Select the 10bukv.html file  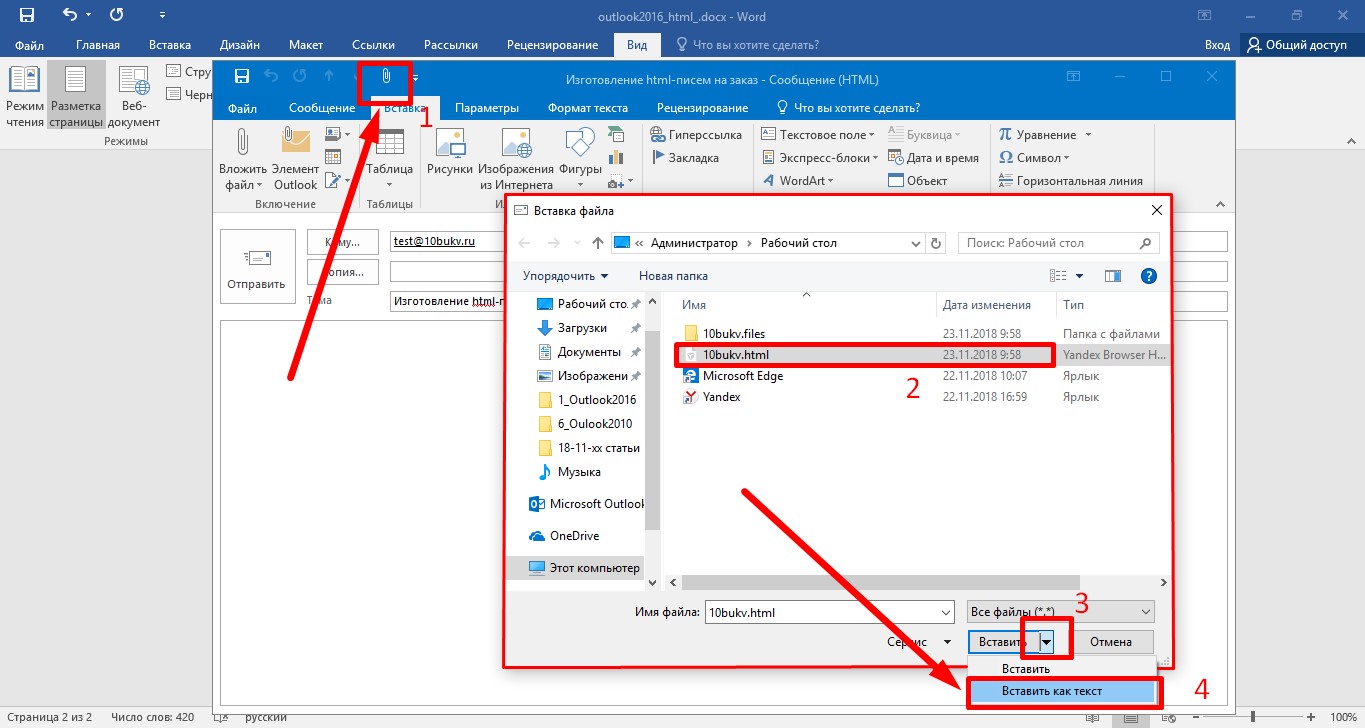(x=736, y=354)
